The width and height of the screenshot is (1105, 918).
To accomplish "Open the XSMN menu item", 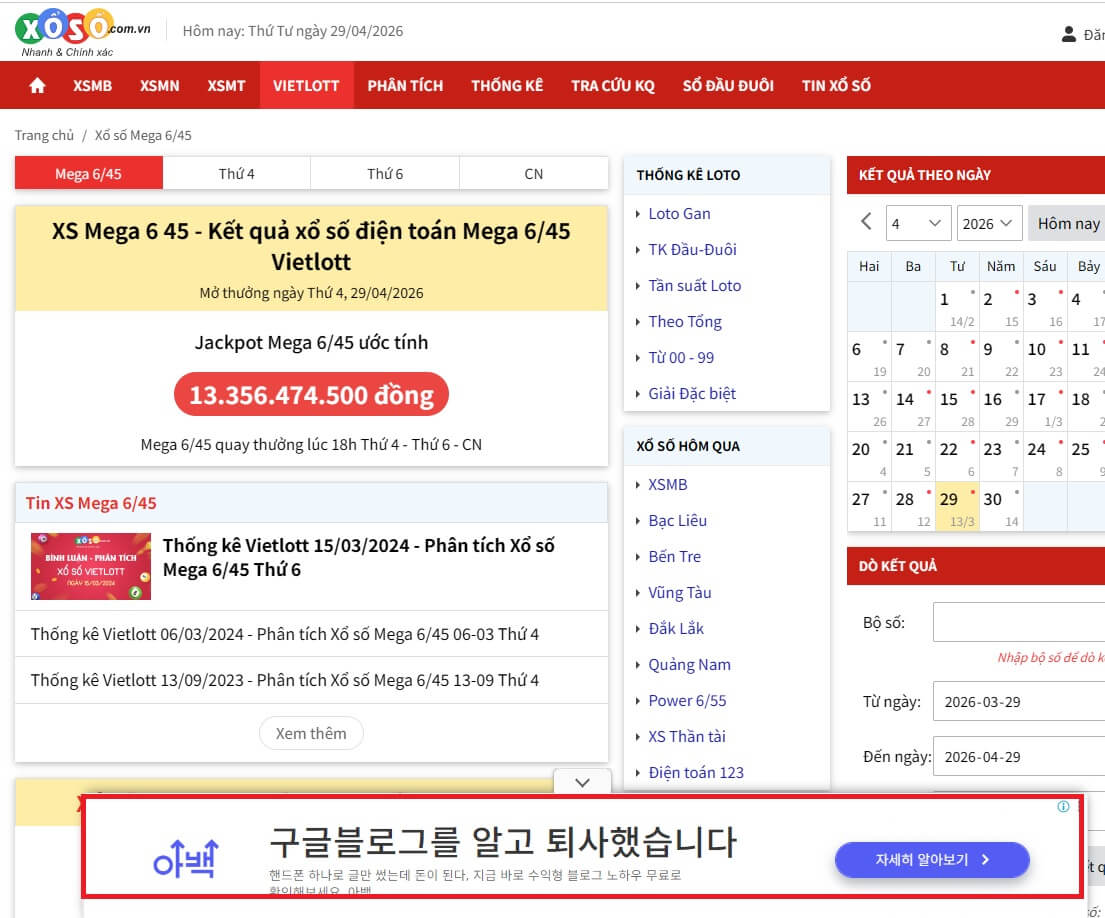I will [x=159, y=85].
